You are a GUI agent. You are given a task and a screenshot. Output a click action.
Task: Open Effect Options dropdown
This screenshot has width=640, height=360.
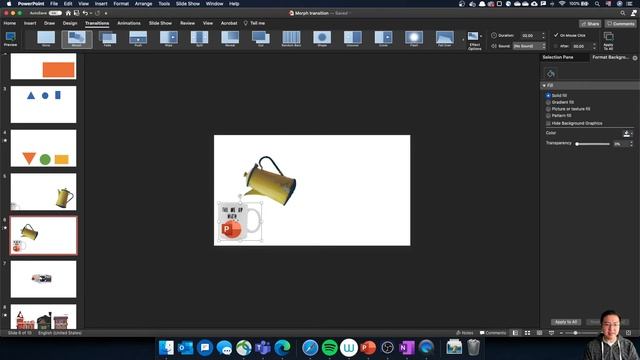point(474,41)
